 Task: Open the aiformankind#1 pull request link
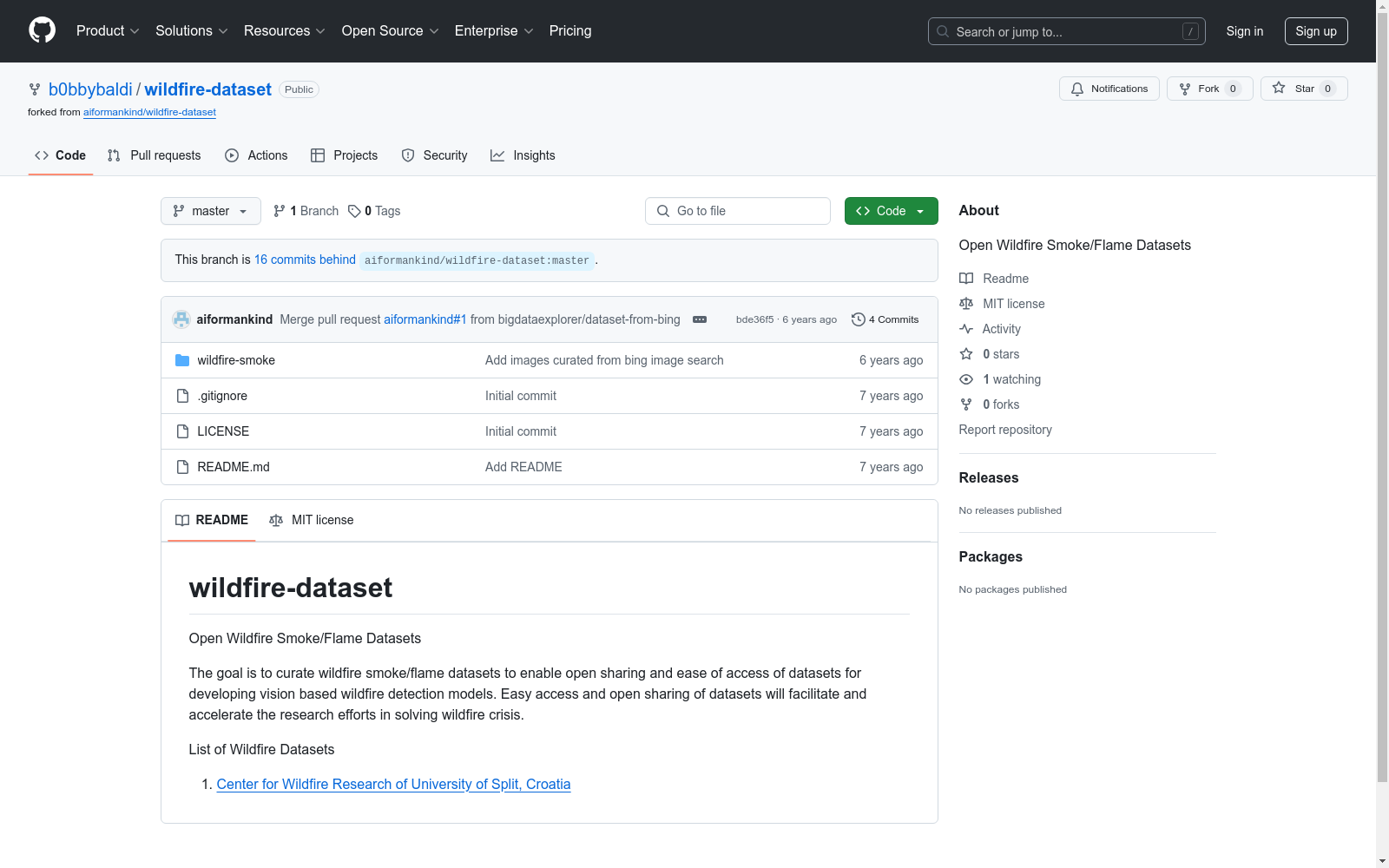pos(425,319)
